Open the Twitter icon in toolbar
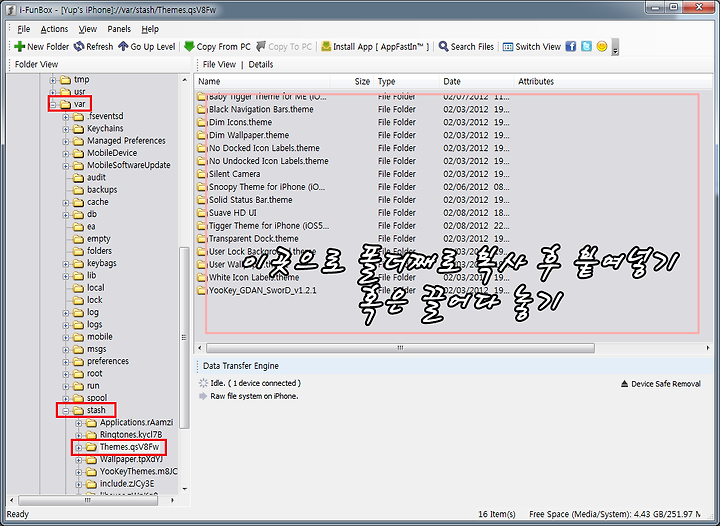720x526 pixels. coord(586,46)
